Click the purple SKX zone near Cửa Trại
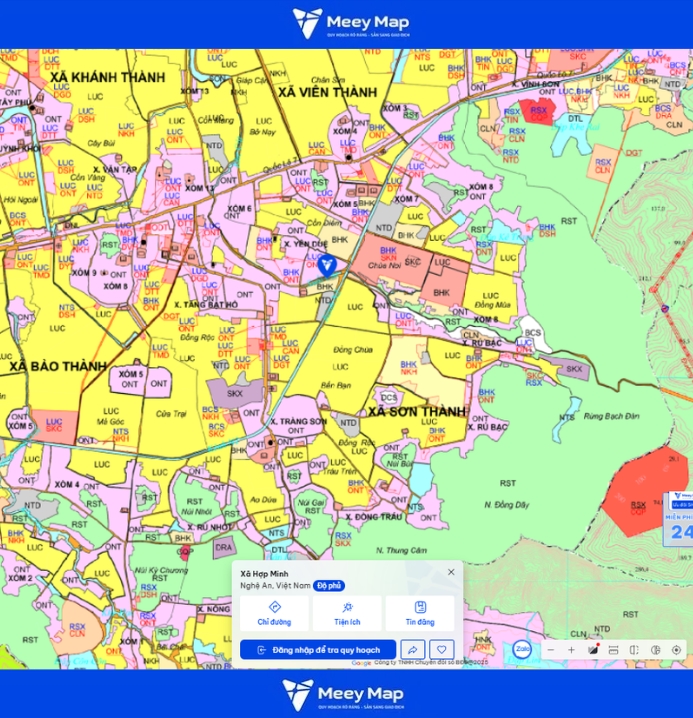Screen dimensions: 693x718 [x=235, y=393]
